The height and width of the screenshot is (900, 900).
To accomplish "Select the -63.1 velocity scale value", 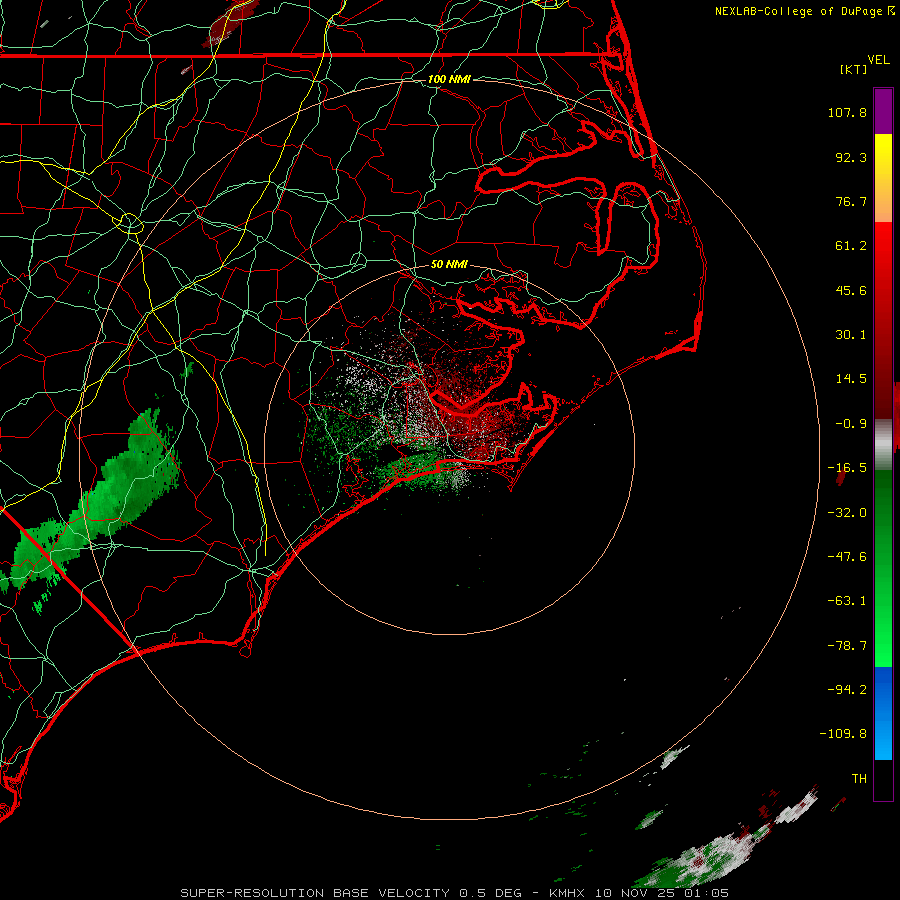I will (x=847, y=601).
